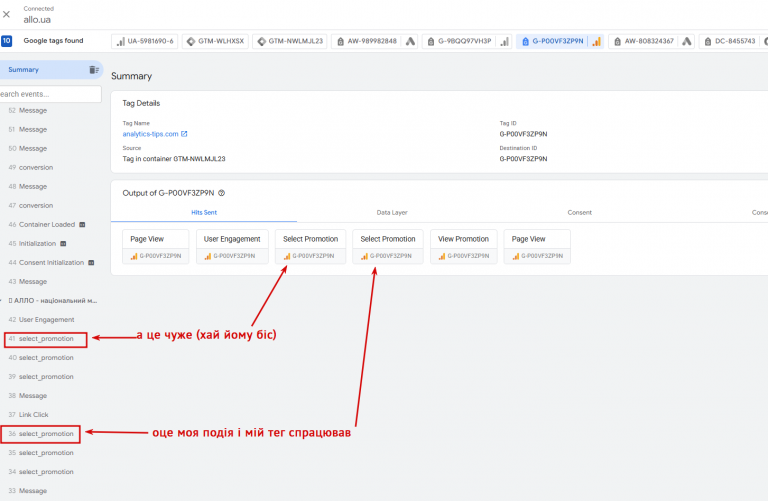The height and width of the screenshot is (501, 768).
Task: Click the Destination ID value G-P00VF3ZP9N
Action: pyautogui.click(x=523, y=159)
